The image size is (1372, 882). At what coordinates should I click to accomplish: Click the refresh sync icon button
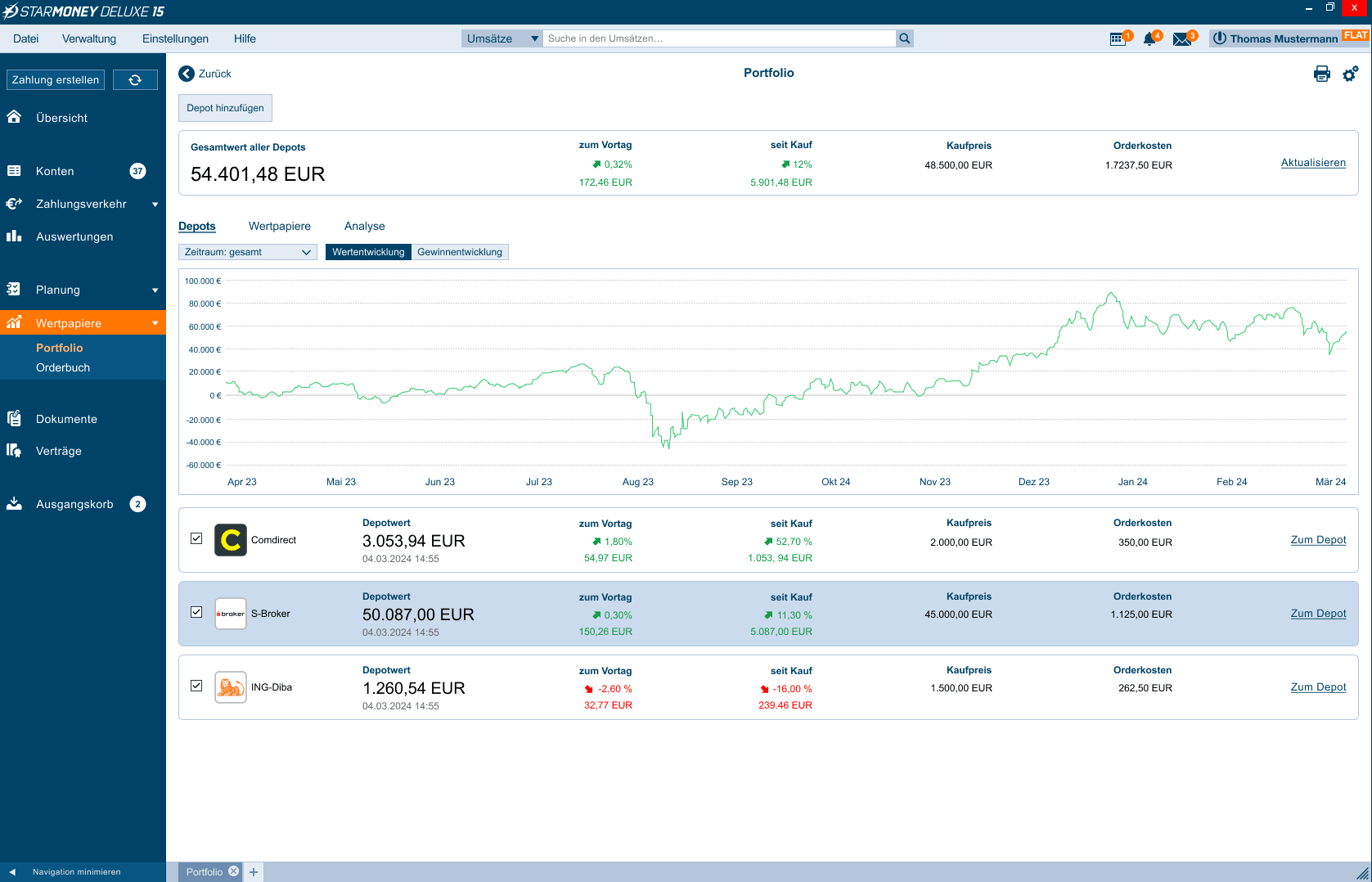click(135, 79)
